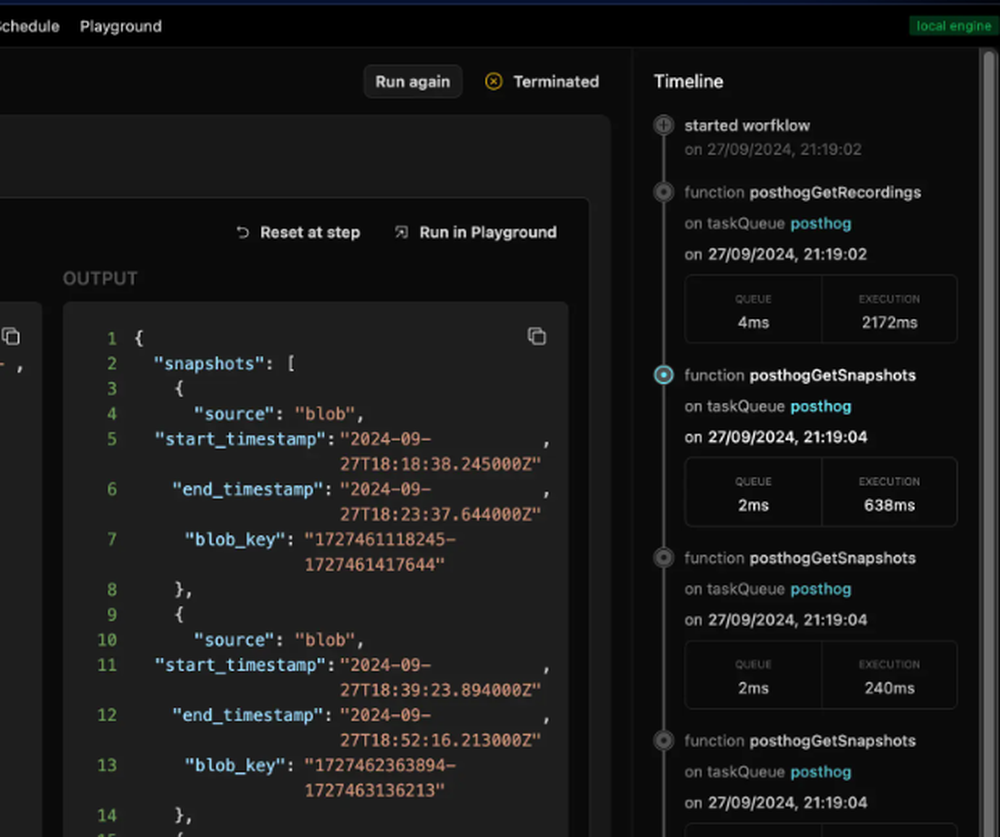Click the 4ms queue value
Image resolution: width=1000 pixels, height=837 pixels.
tap(753, 323)
